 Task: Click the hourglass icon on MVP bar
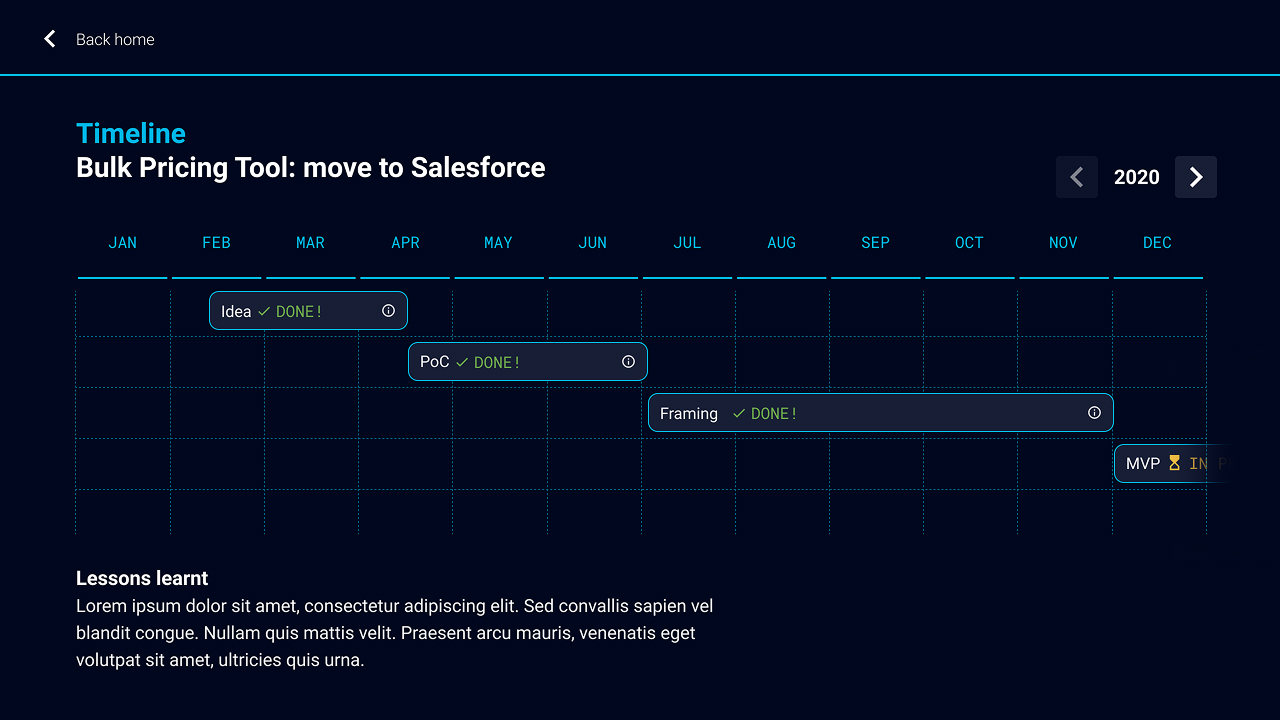pos(1174,464)
